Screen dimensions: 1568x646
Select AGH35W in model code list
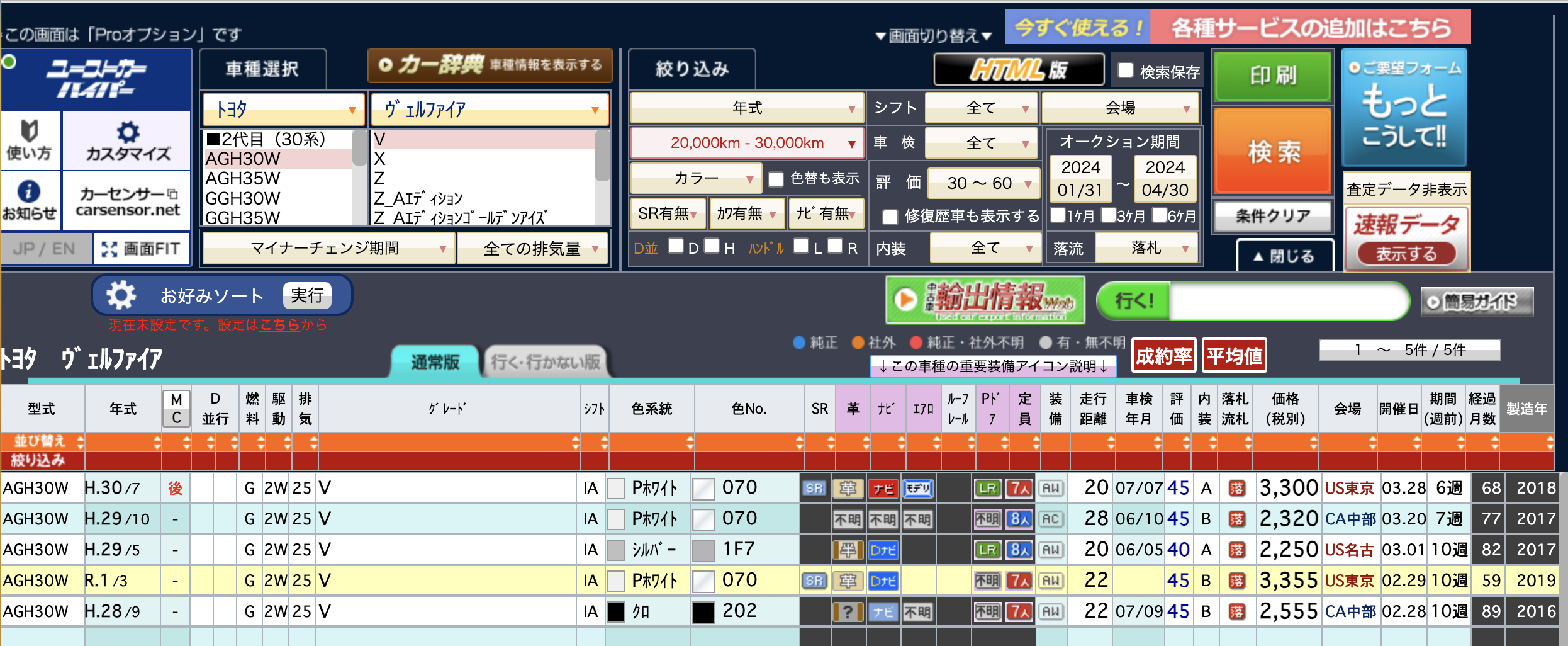(x=243, y=179)
